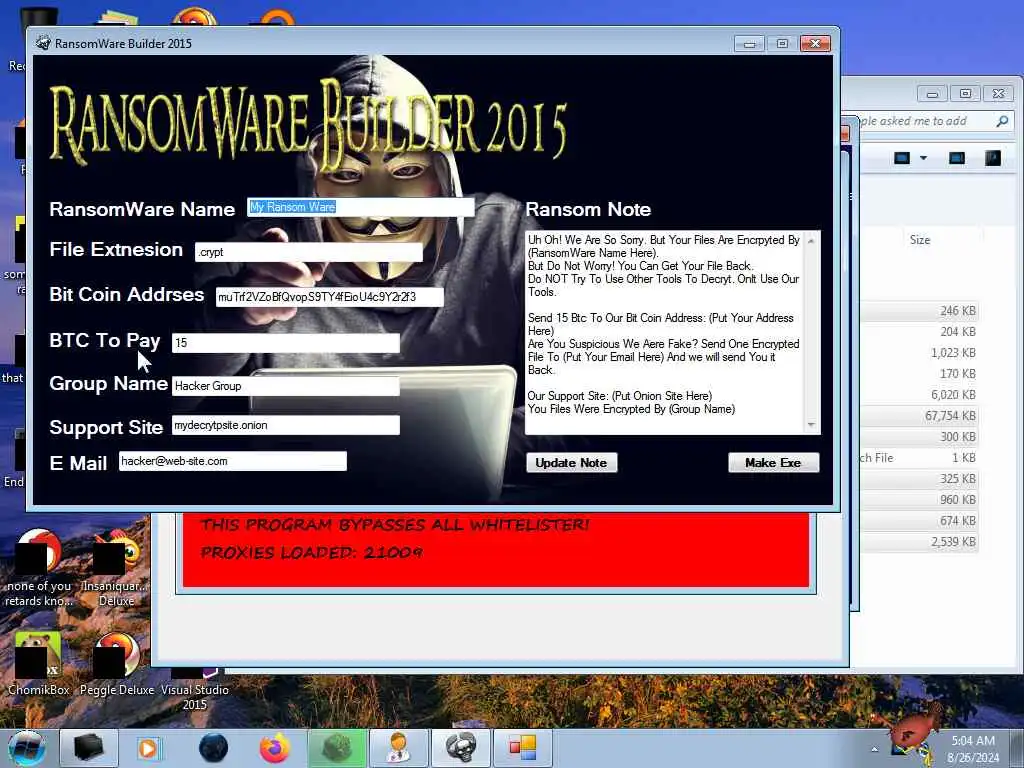The width and height of the screenshot is (1024, 768).
Task: Click the 2,539 KB file size cell
Action: (953, 541)
